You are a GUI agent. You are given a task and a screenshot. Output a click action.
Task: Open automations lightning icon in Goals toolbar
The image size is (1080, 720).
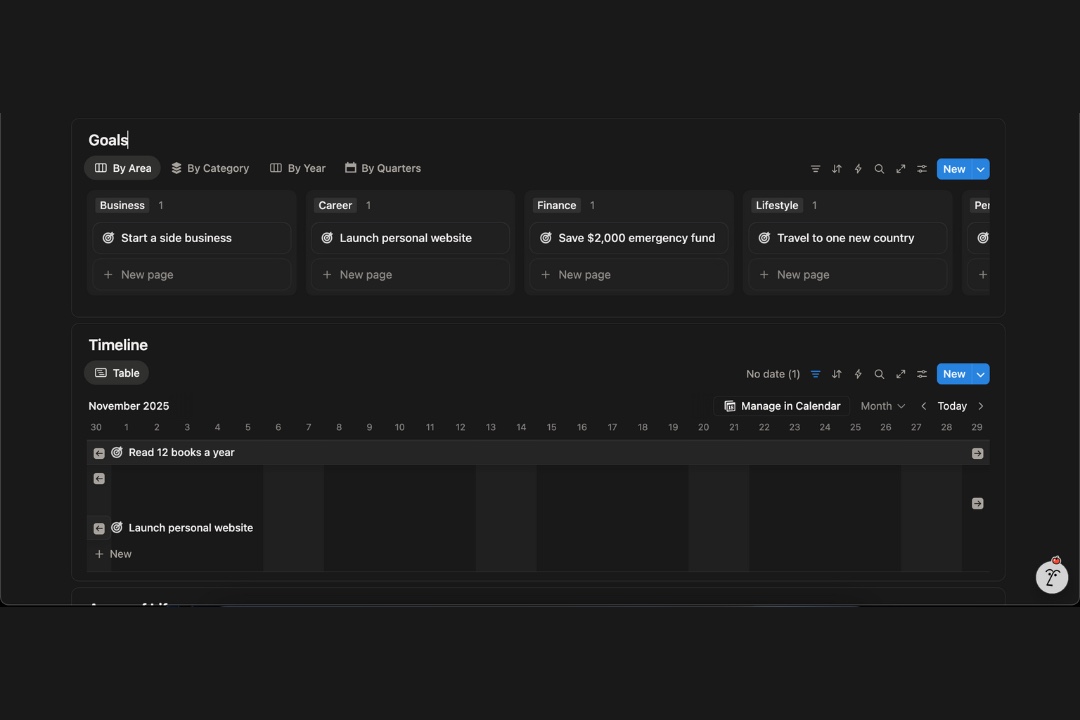coord(858,169)
